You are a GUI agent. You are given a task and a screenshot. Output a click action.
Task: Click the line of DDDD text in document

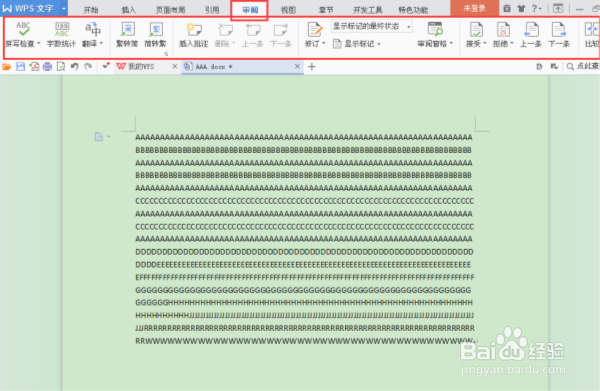(x=304, y=252)
